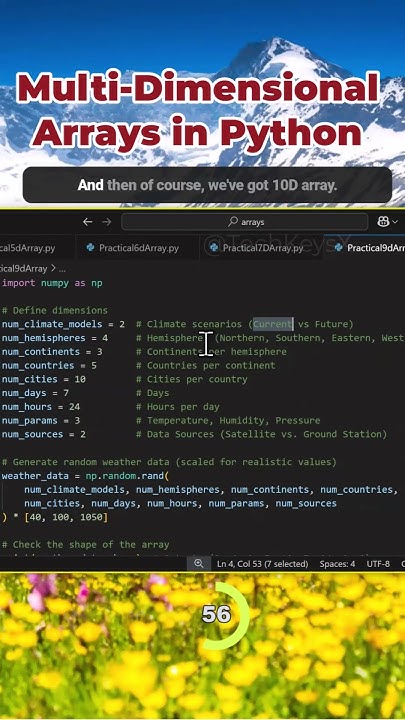
Task: Click the title 'Multi-Dimensional Arrays in Python'
Action: (198, 110)
